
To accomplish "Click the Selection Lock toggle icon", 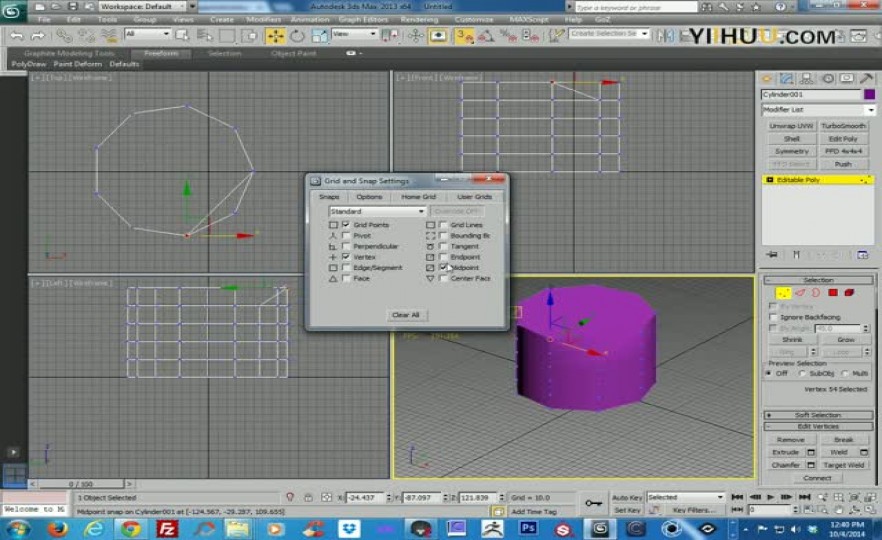I will (x=308, y=498).
